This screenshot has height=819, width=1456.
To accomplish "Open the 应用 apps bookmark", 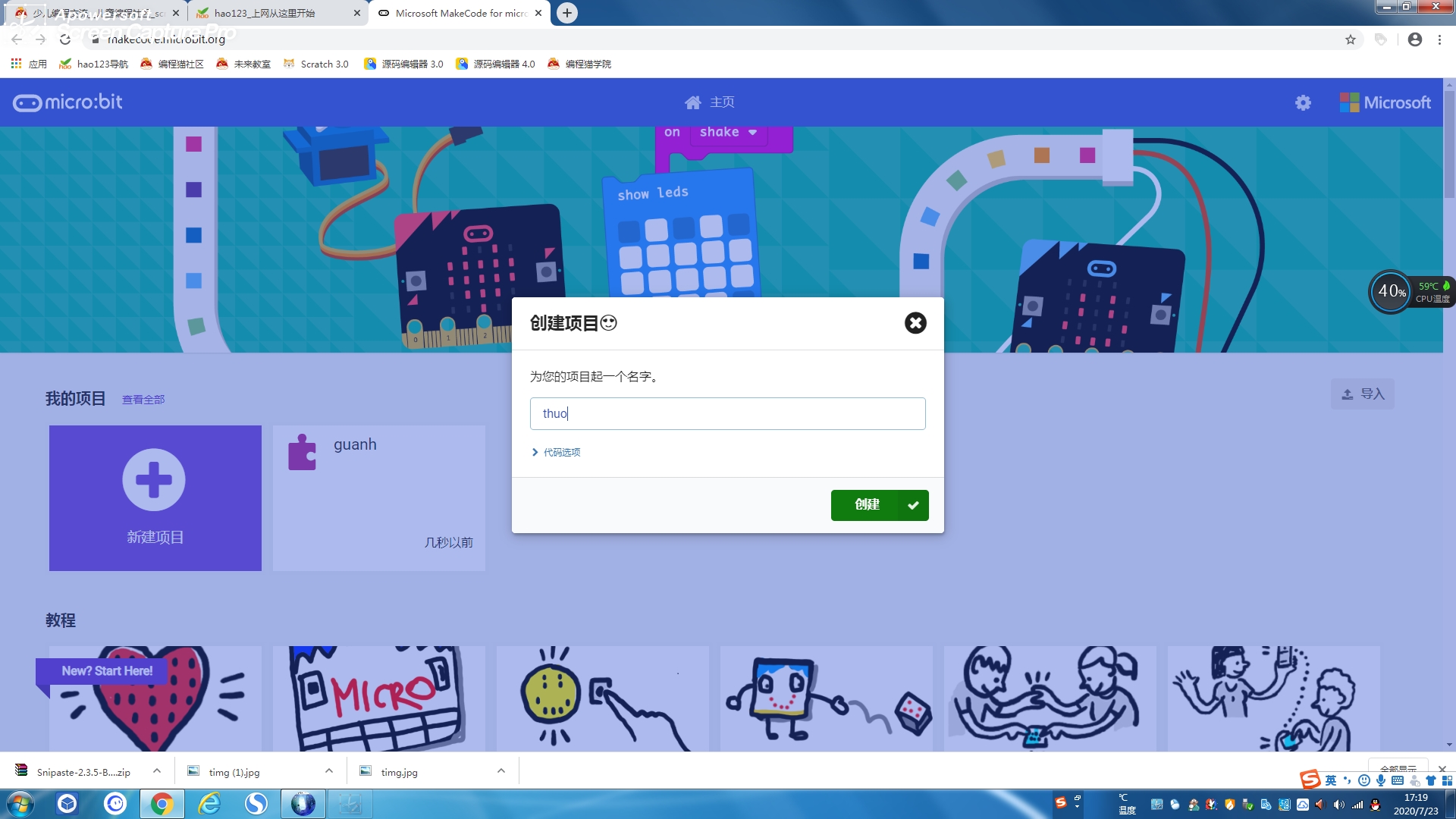I will (x=29, y=64).
